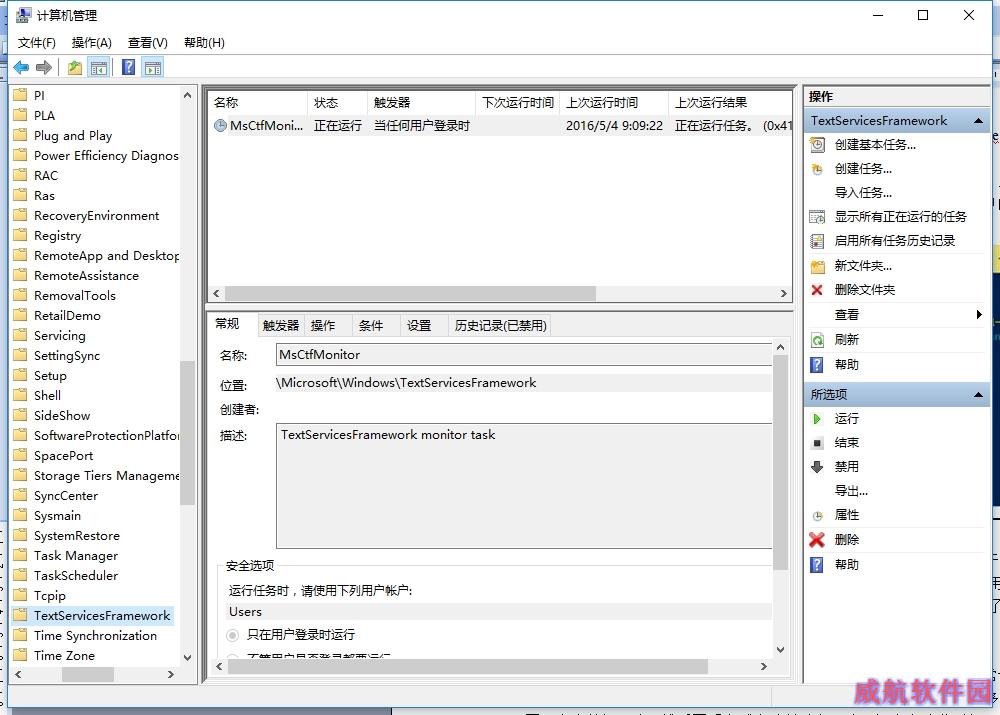Toggle the console tree pane toolbar icon
Image resolution: width=1000 pixels, height=715 pixels.
(x=99, y=67)
